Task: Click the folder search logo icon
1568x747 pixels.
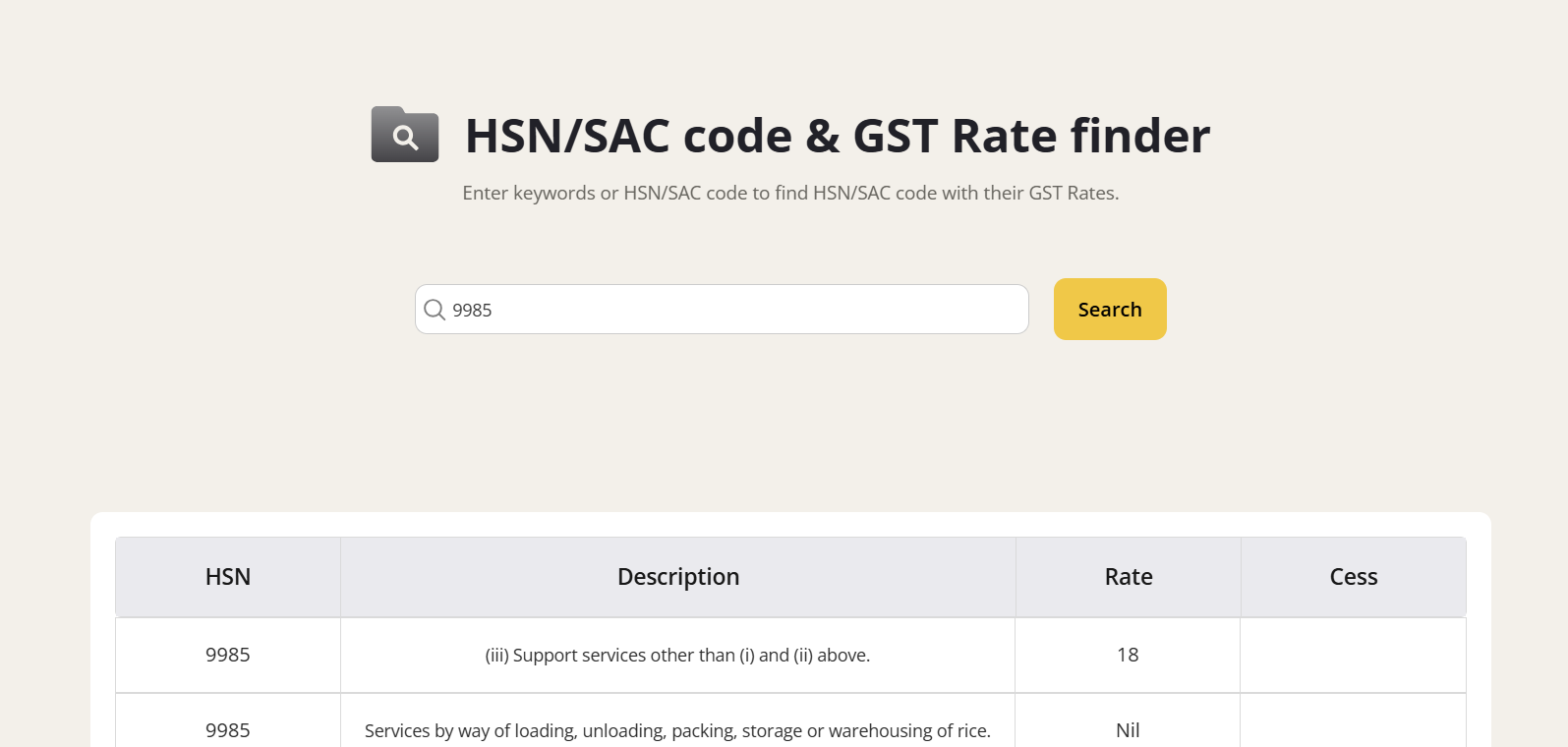Action: [x=404, y=135]
